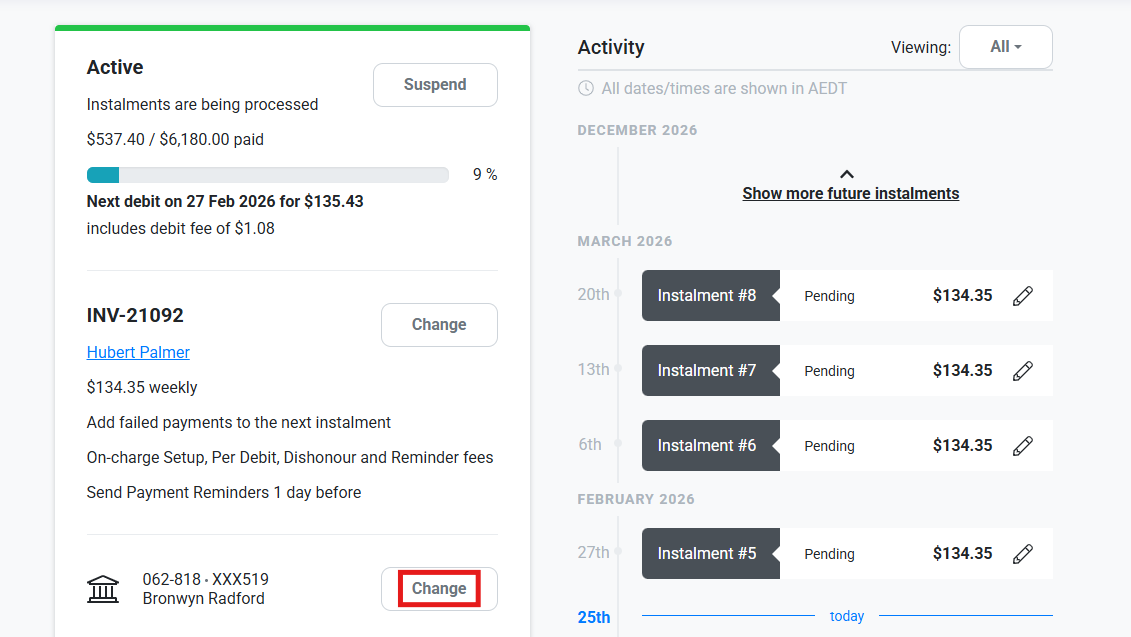Click the "today" timeline marker
The height and width of the screenshot is (637, 1131).
pos(847,616)
